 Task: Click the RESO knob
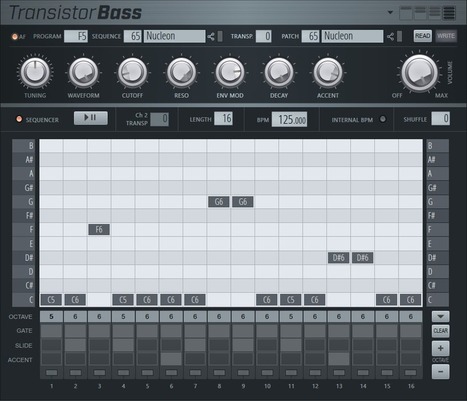point(181,72)
